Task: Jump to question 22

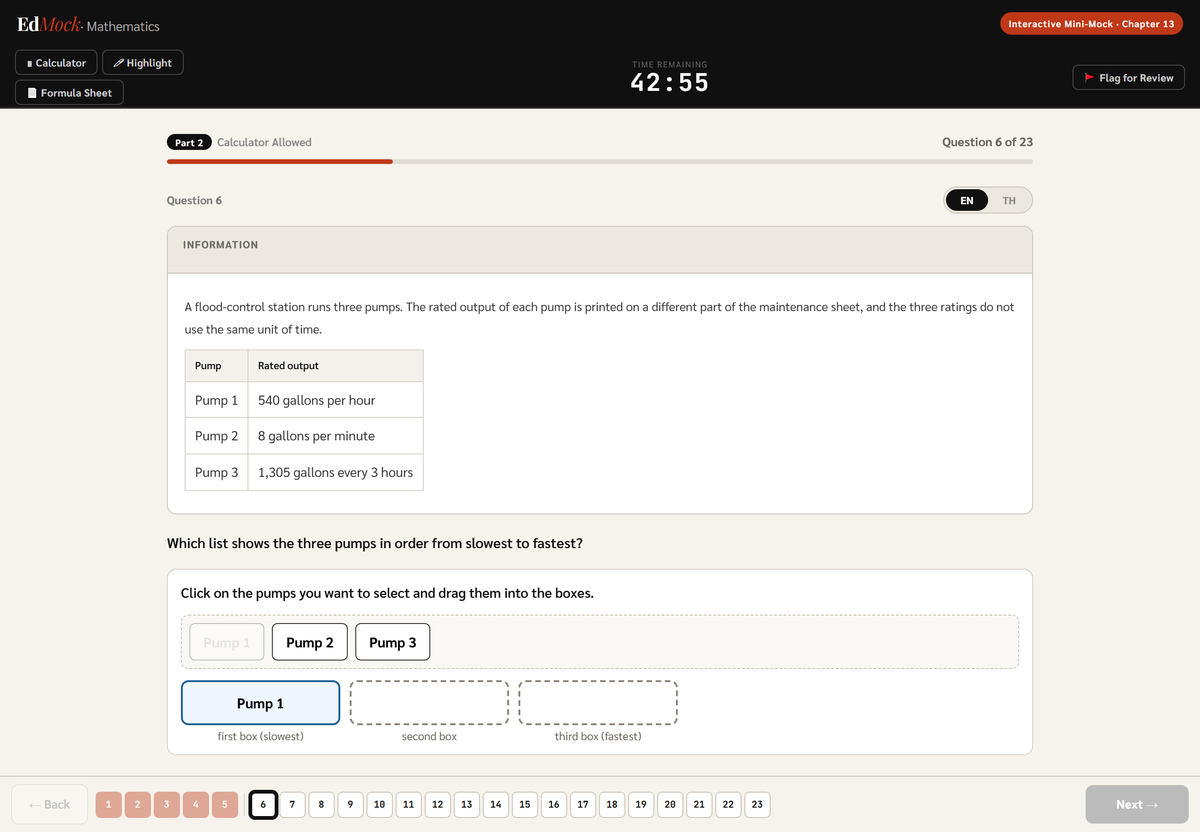Action: (x=727, y=804)
